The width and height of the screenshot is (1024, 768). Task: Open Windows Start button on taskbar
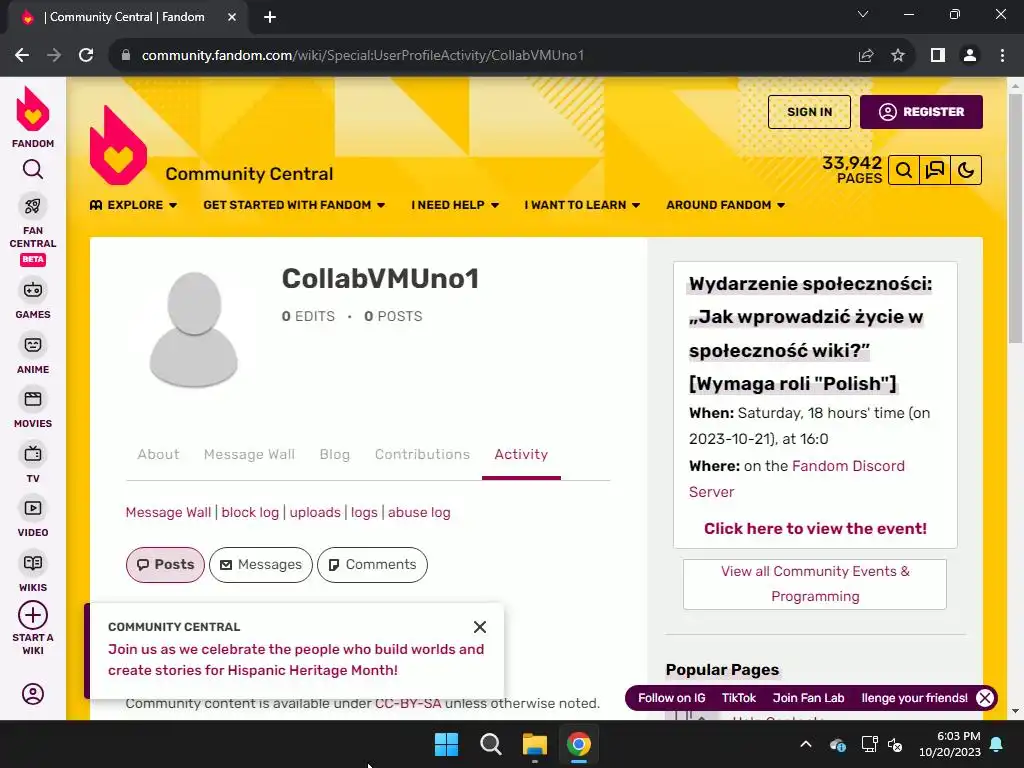coord(447,744)
